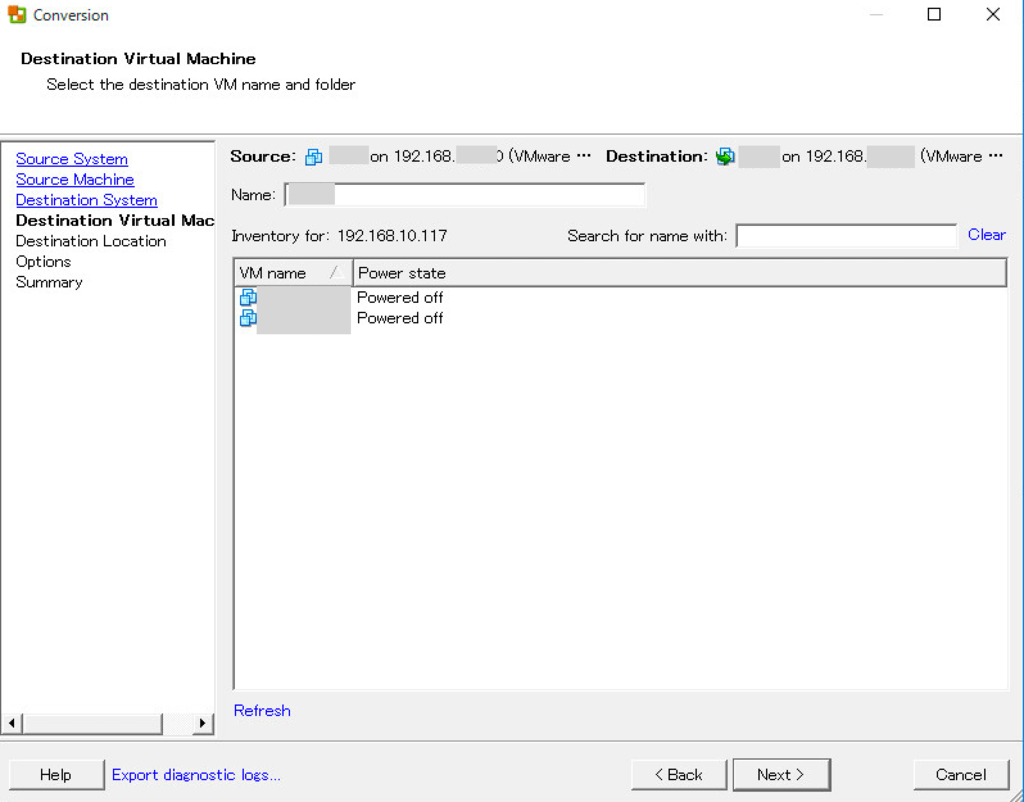
Task: Click the Options step label
Action: 43,261
